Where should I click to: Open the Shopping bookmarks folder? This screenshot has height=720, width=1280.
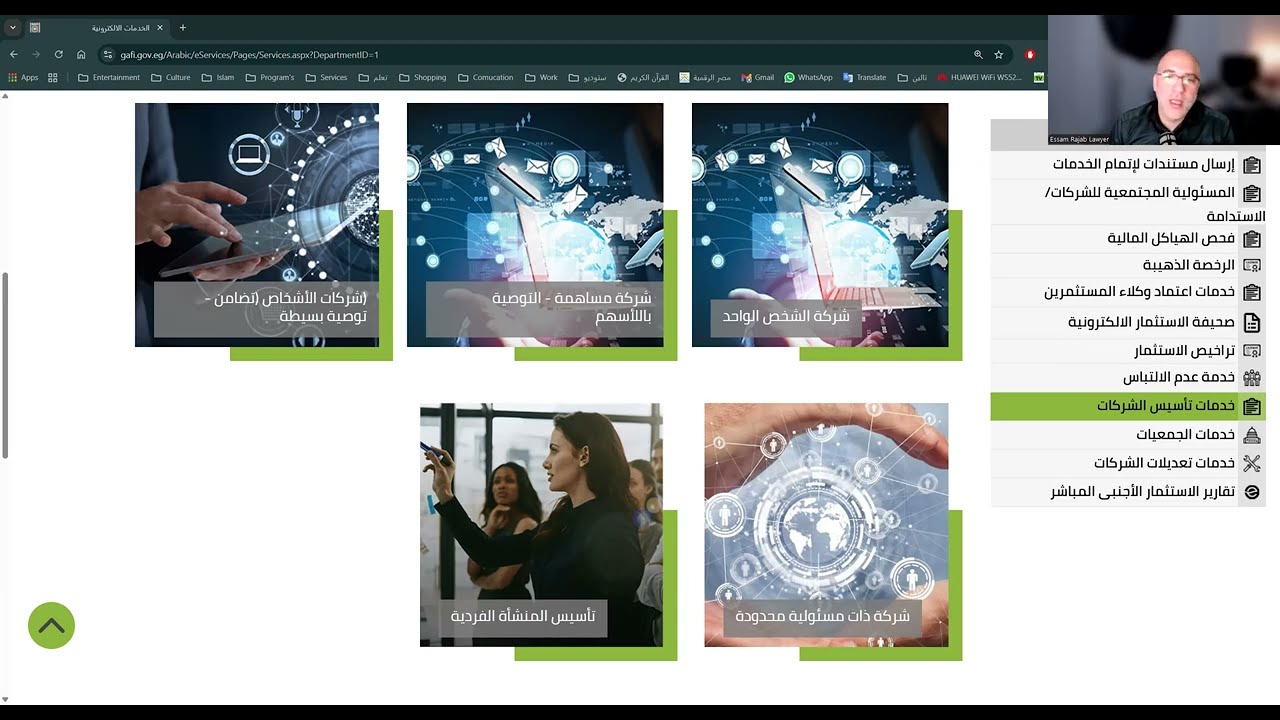pyautogui.click(x=423, y=77)
